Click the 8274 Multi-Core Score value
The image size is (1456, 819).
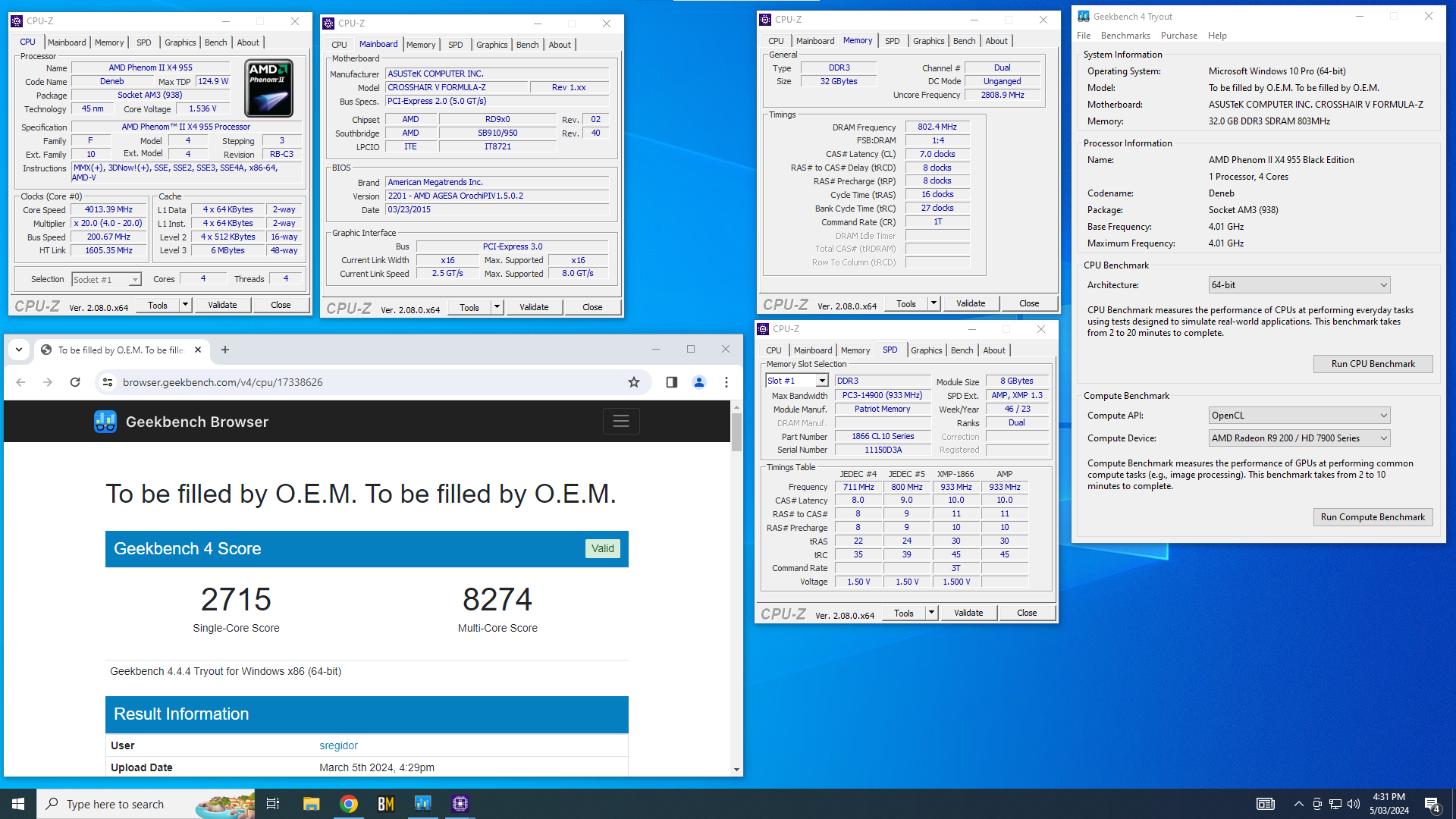[x=497, y=599]
